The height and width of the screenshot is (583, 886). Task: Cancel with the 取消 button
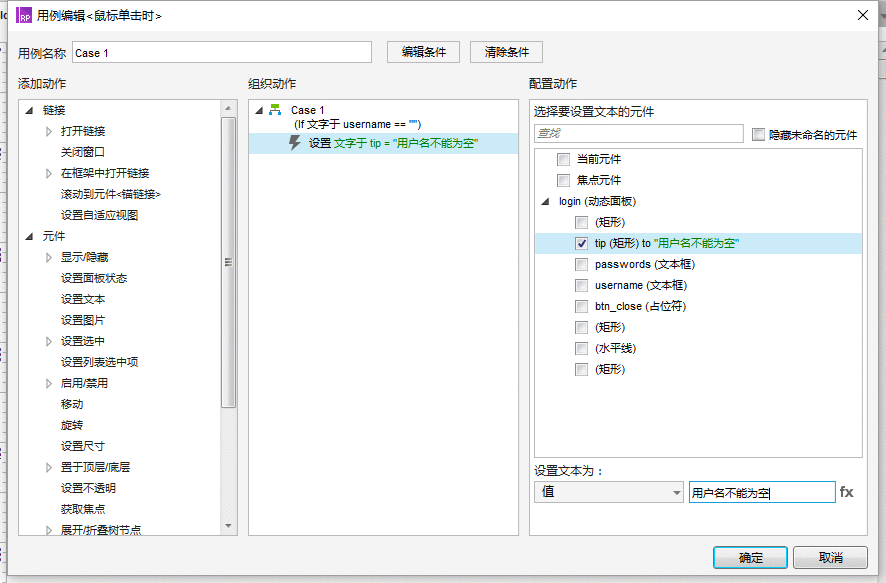tap(830, 558)
